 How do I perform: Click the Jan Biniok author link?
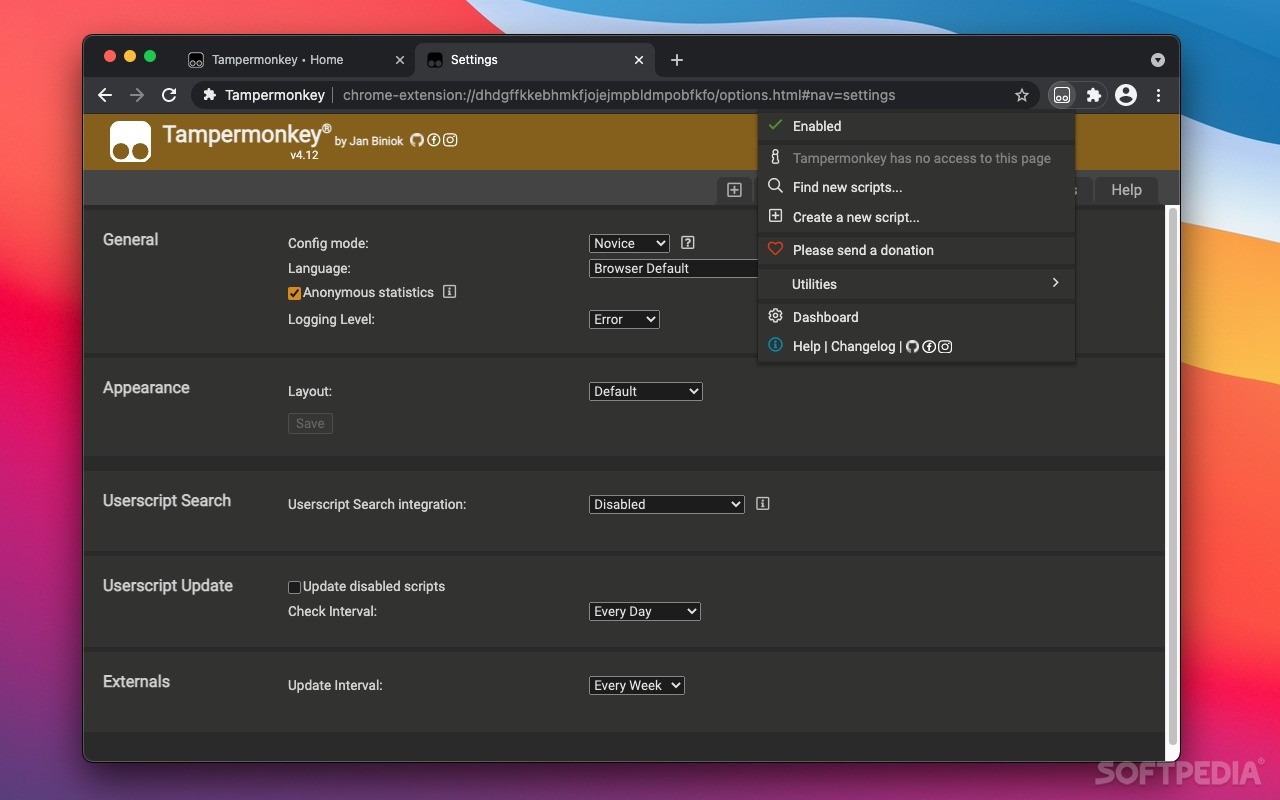click(369, 141)
